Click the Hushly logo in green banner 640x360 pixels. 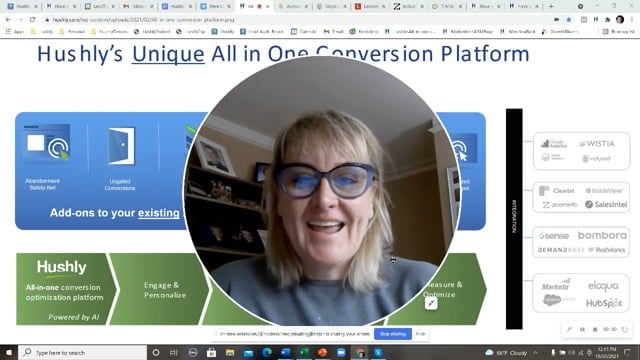pos(62,267)
